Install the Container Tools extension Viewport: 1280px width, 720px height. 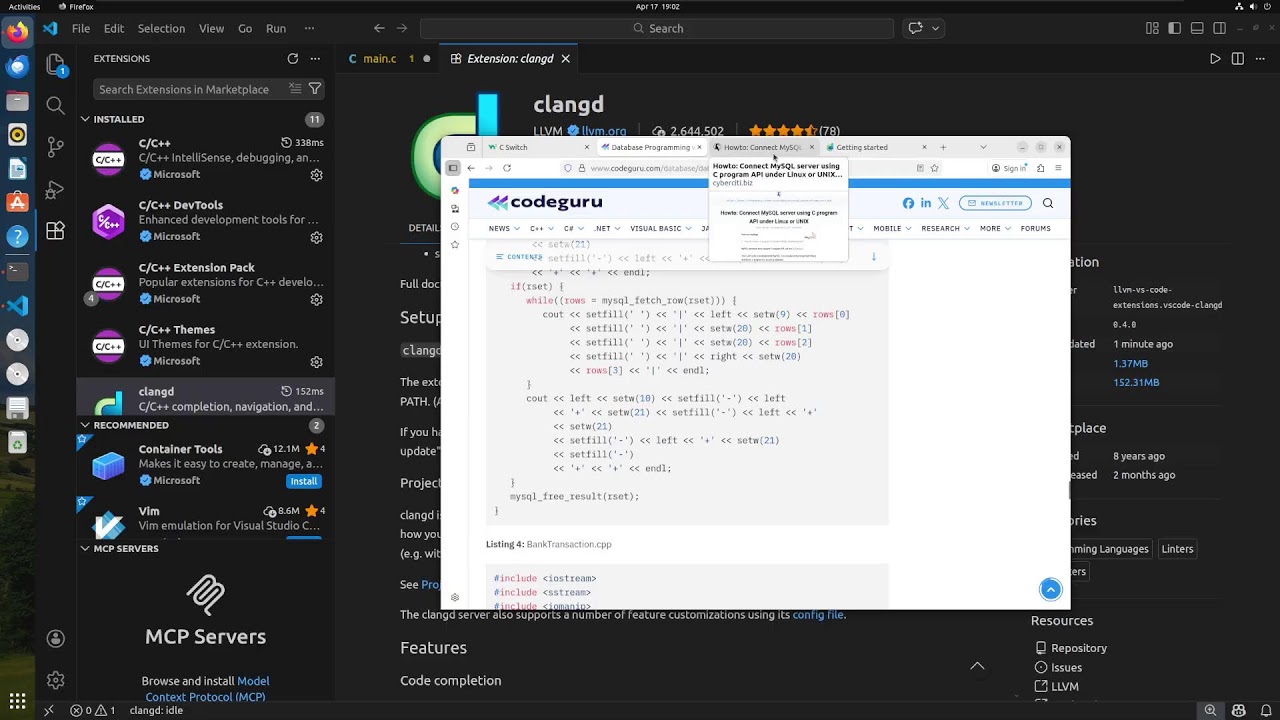[x=304, y=481]
